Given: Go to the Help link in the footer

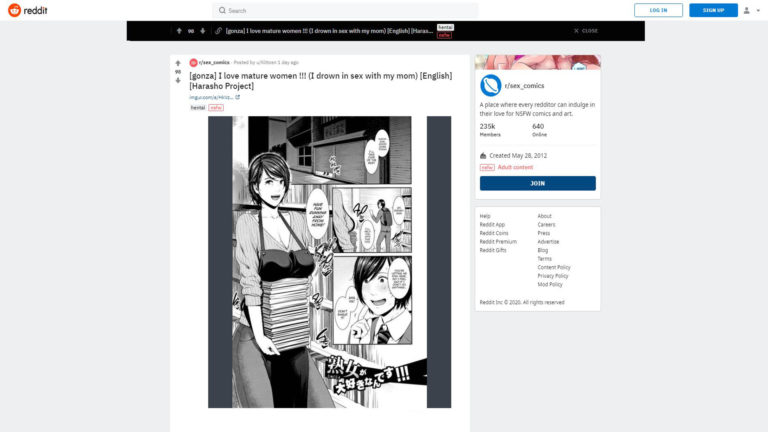Looking at the screenshot, I should [485, 216].
